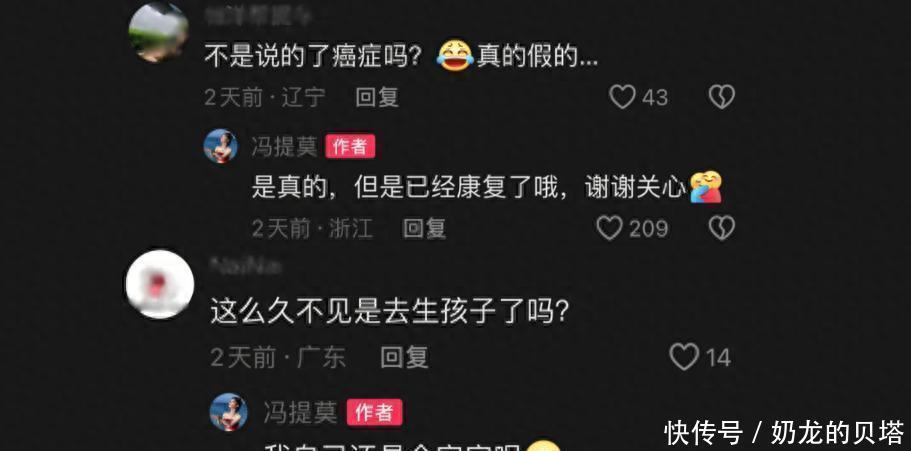Open 冯提莫 username in second reply

pyautogui.click(x=300, y=413)
